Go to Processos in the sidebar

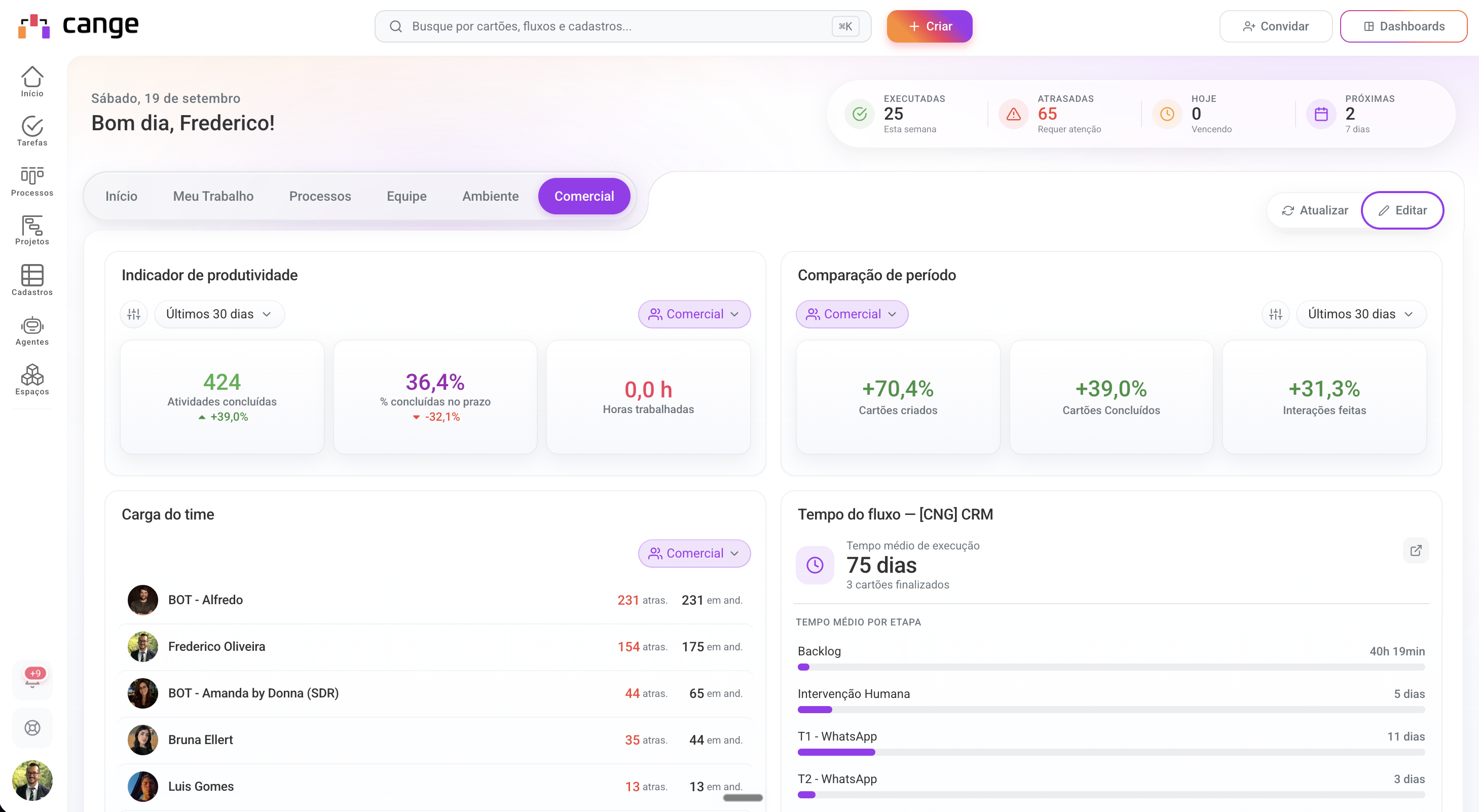(x=32, y=181)
